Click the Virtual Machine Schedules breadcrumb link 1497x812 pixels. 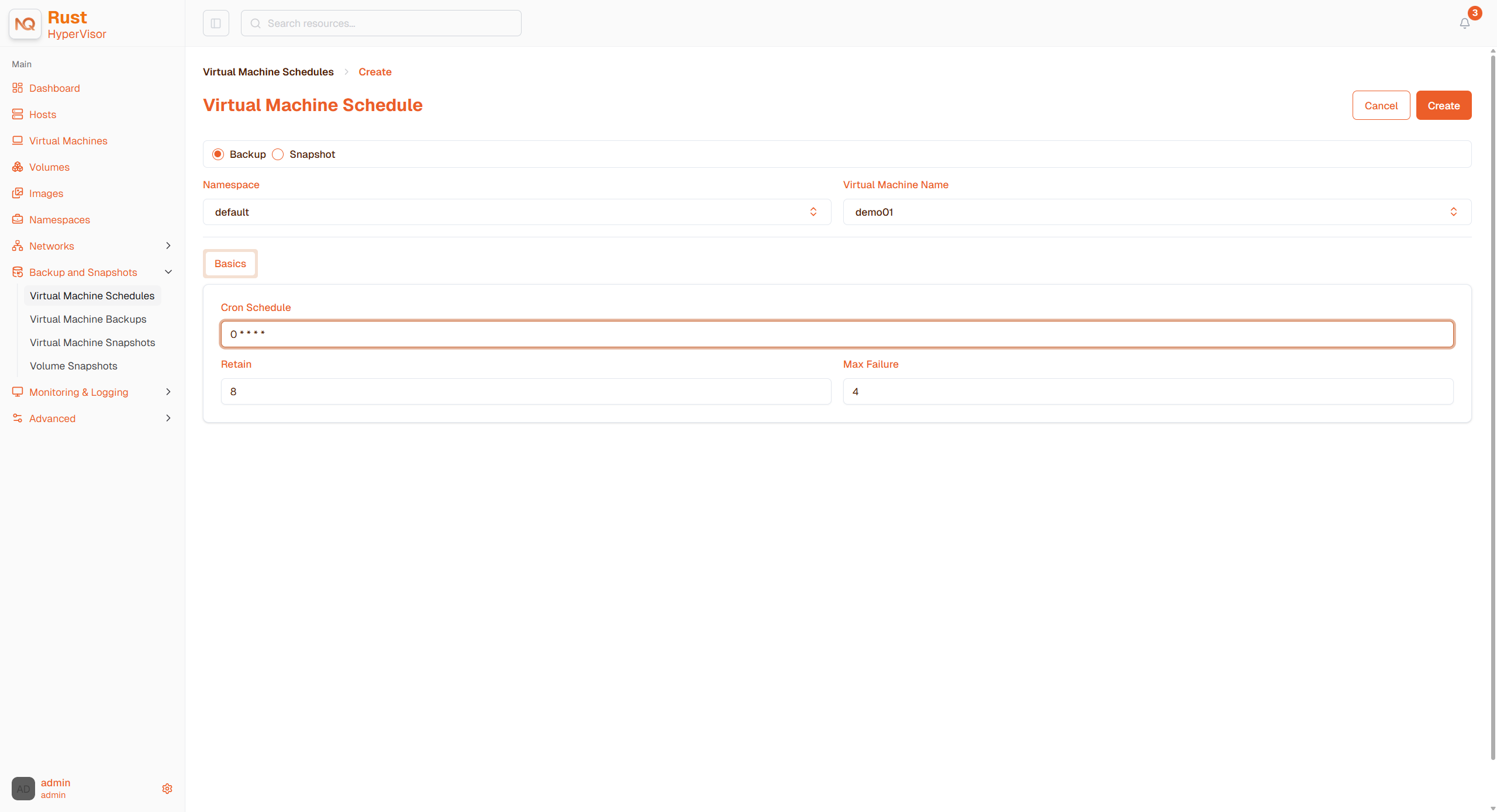pyautogui.click(x=268, y=72)
